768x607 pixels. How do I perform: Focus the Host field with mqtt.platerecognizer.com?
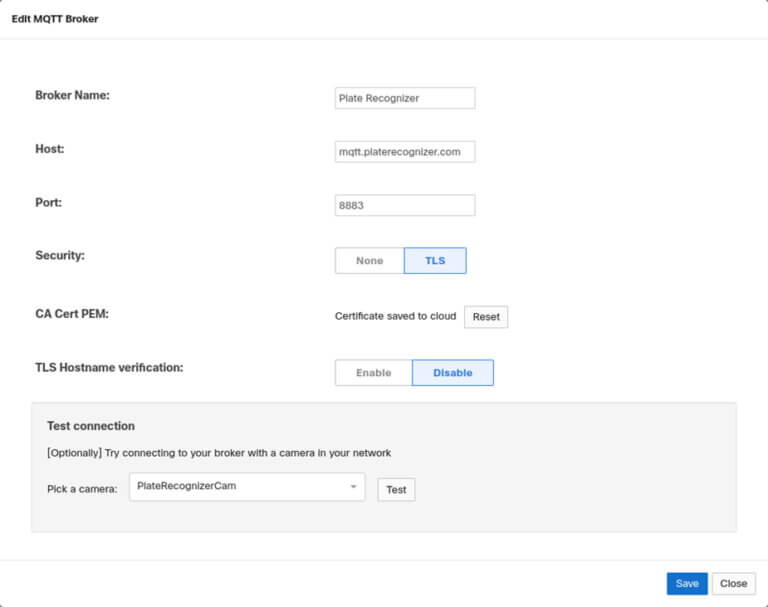(x=405, y=152)
